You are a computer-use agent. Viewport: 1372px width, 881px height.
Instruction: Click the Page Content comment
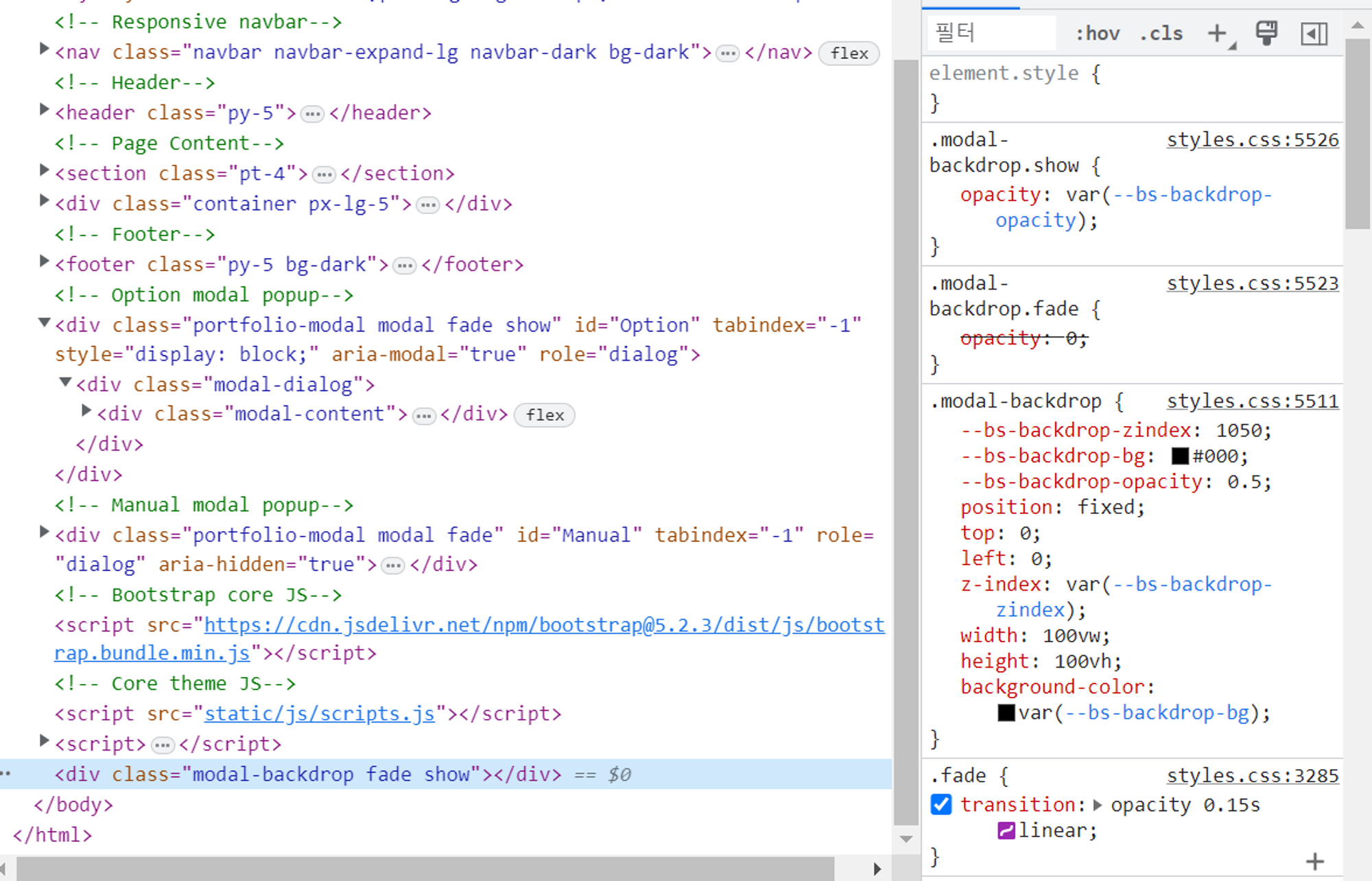[x=169, y=143]
